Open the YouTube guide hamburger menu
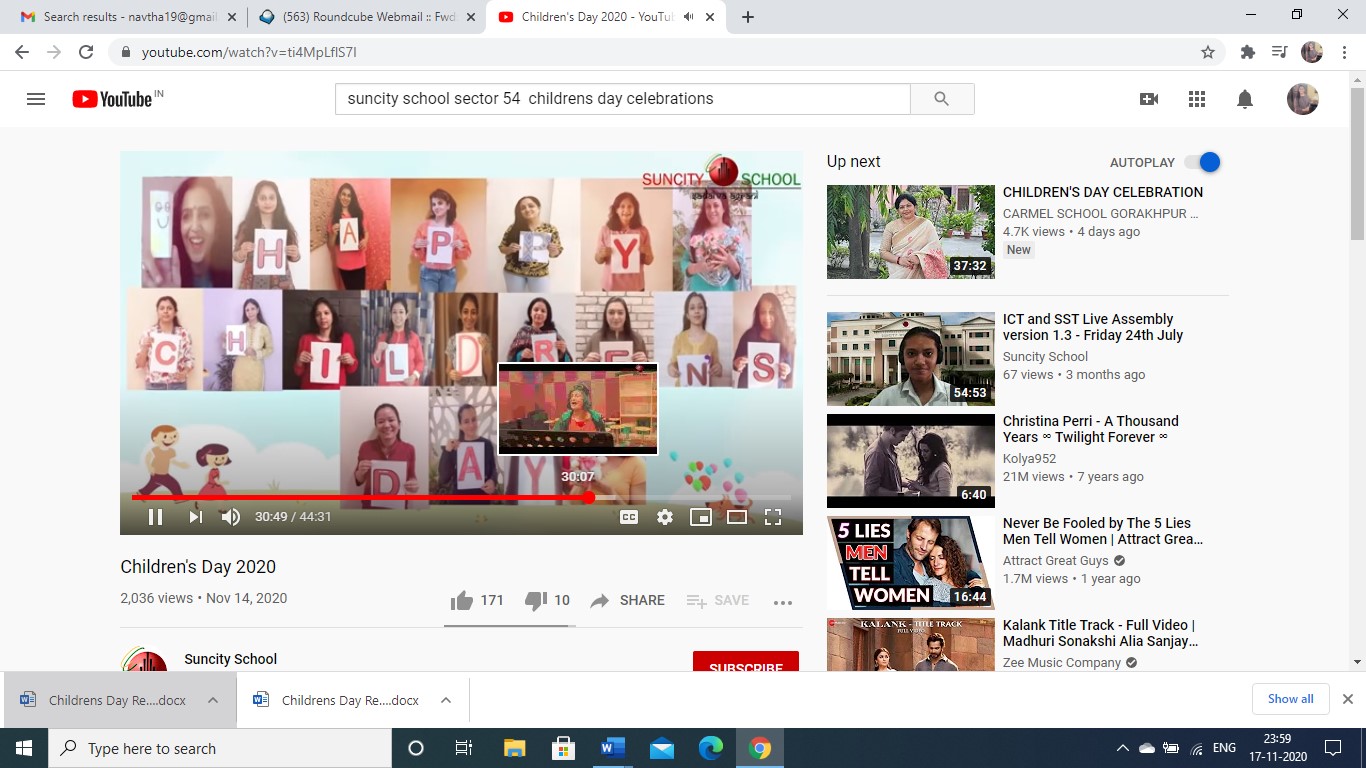Image resolution: width=1366 pixels, height=768 pixels. tap(36, 99)
